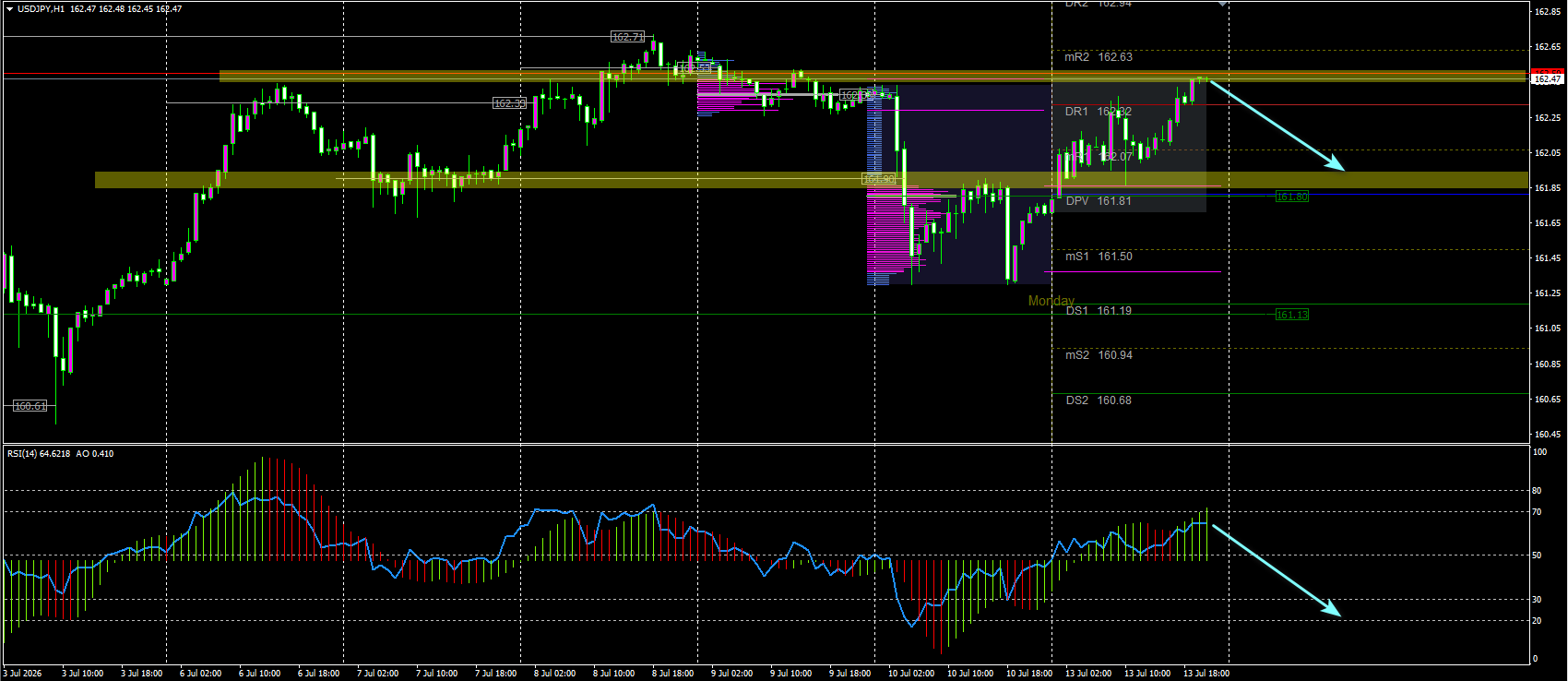This screenshot has width=1568, height=681.
Task: Click 9 Jul 18:00 on the time axis
Action: tap(850, 674)
